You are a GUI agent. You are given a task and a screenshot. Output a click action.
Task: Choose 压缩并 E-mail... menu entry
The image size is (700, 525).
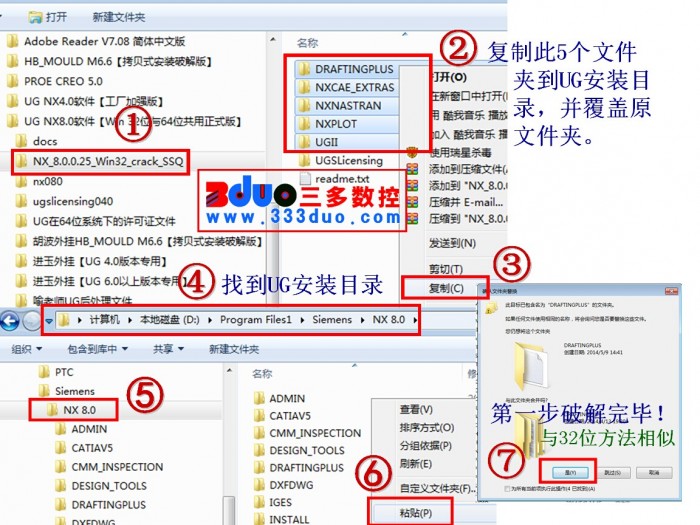point(466,202)
